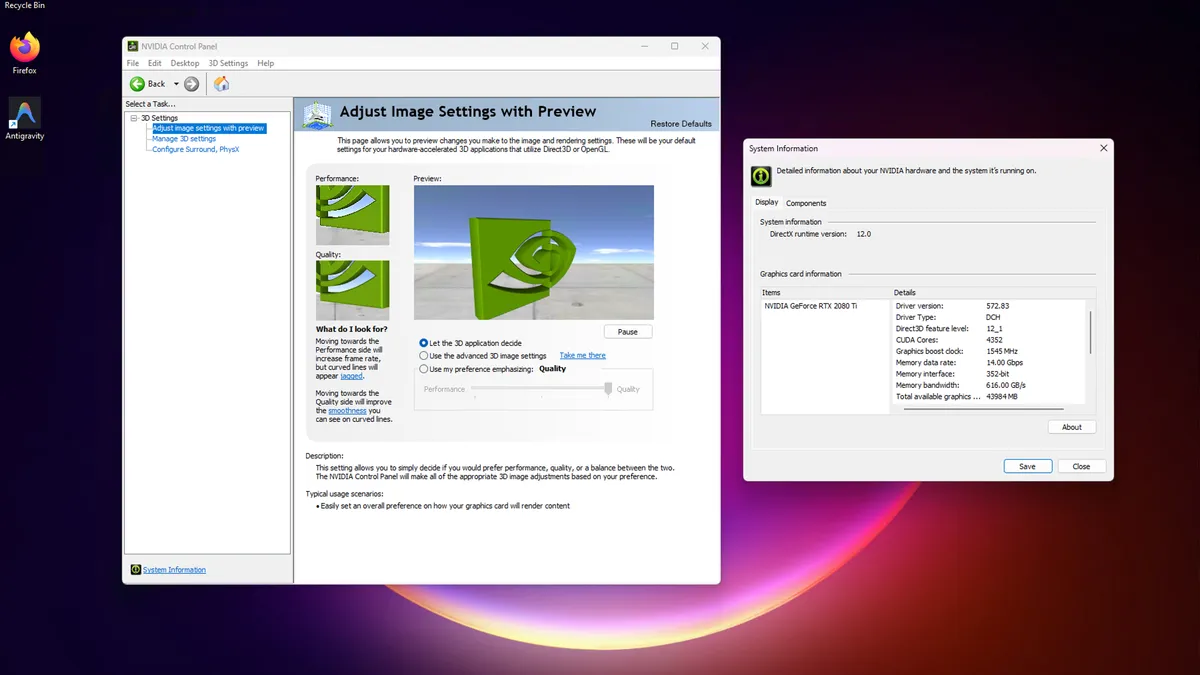Click the large 3D logo preview
This screenshot has width=1200, height=675.
click(534, 252)
